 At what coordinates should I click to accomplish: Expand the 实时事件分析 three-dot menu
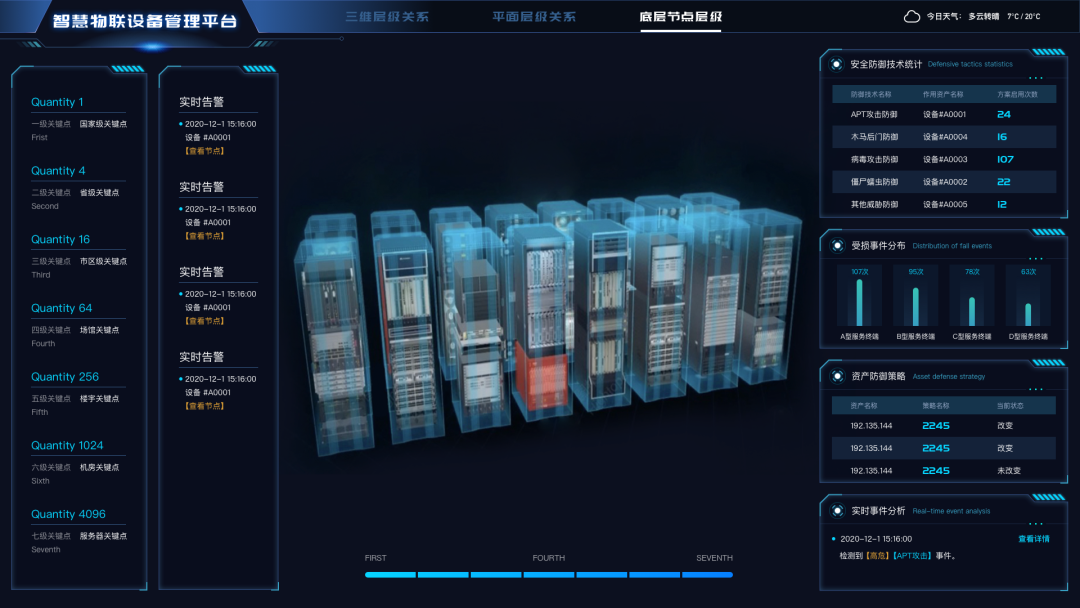pyautogui.click(x=1036, y=523)
